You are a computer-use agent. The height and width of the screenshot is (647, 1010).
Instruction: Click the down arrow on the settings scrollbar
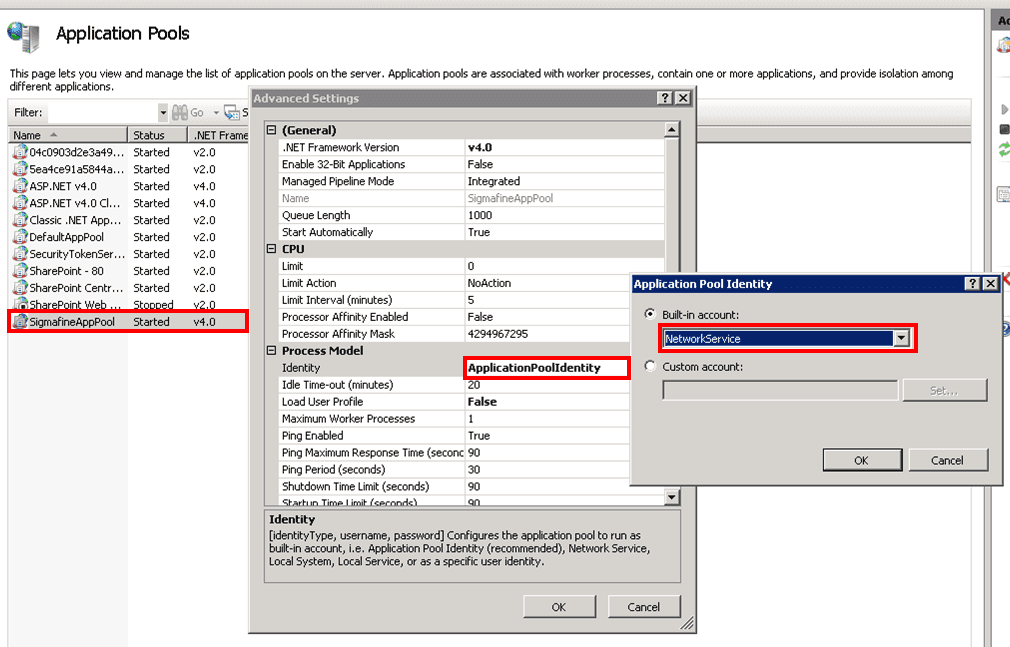(671, 495)
